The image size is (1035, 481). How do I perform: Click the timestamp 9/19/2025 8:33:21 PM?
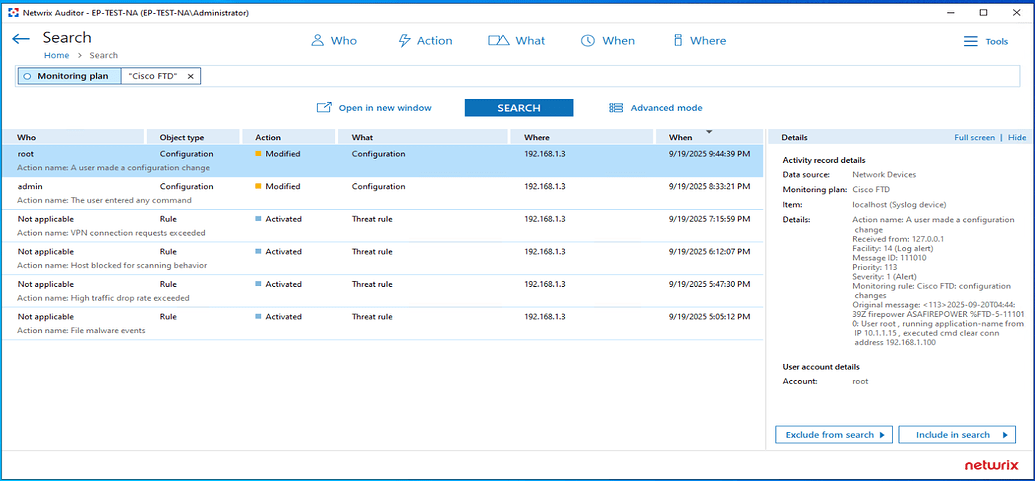pos(709,187)
